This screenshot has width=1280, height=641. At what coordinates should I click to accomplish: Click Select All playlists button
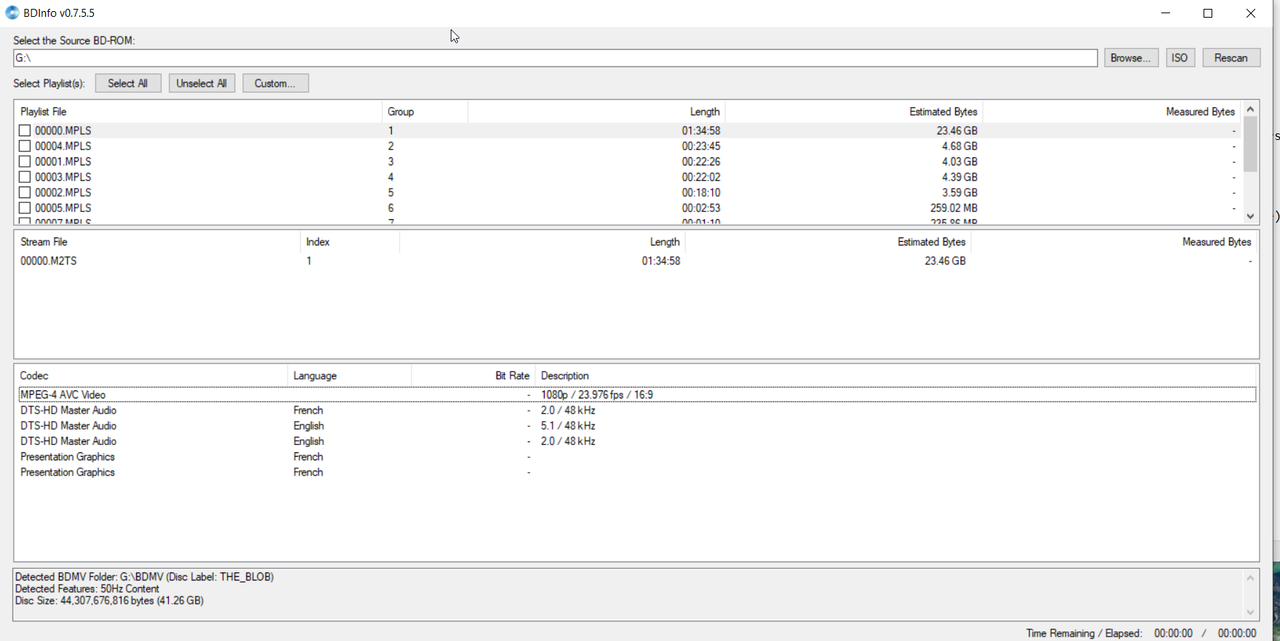pyautogui.click(x=128, y=83)
